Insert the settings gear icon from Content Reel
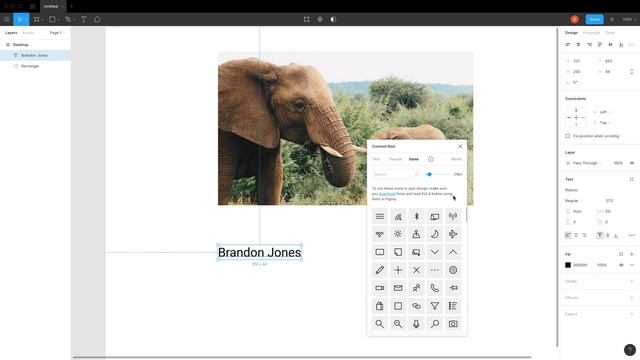The width and height of the screenshot is (640, 360). point(453,270)
